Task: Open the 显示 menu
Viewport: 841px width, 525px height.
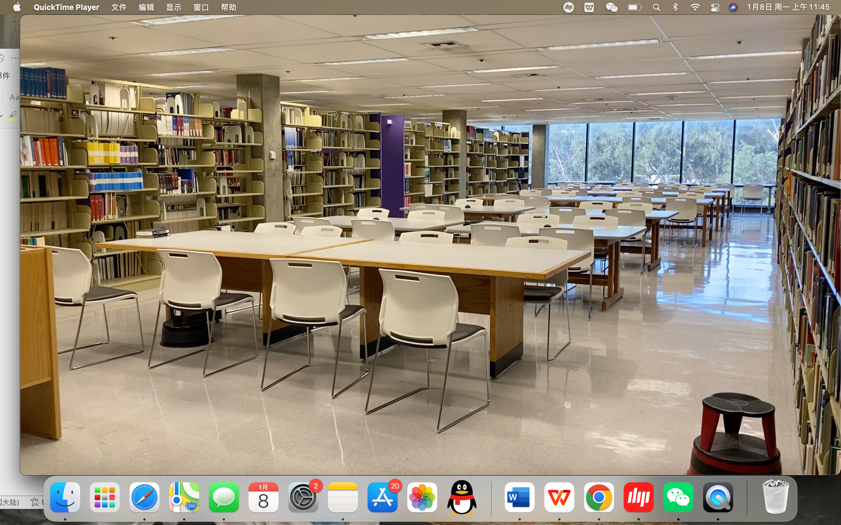Action: 174,7
